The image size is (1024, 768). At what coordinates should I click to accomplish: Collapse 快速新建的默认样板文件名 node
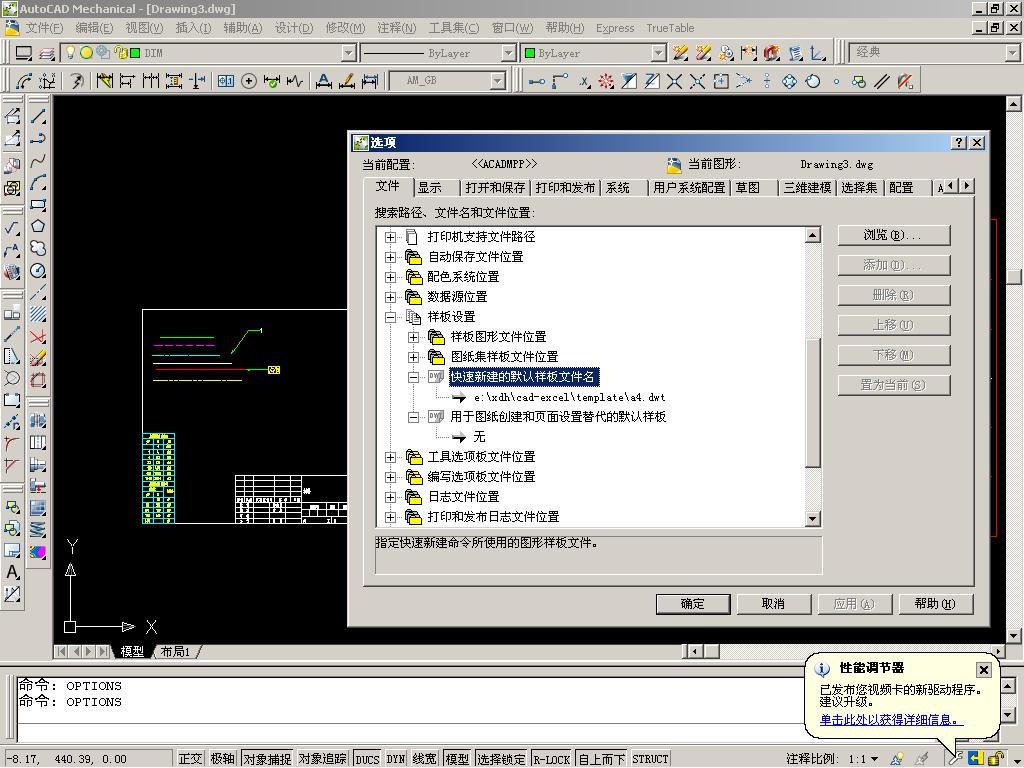point(413,377)
